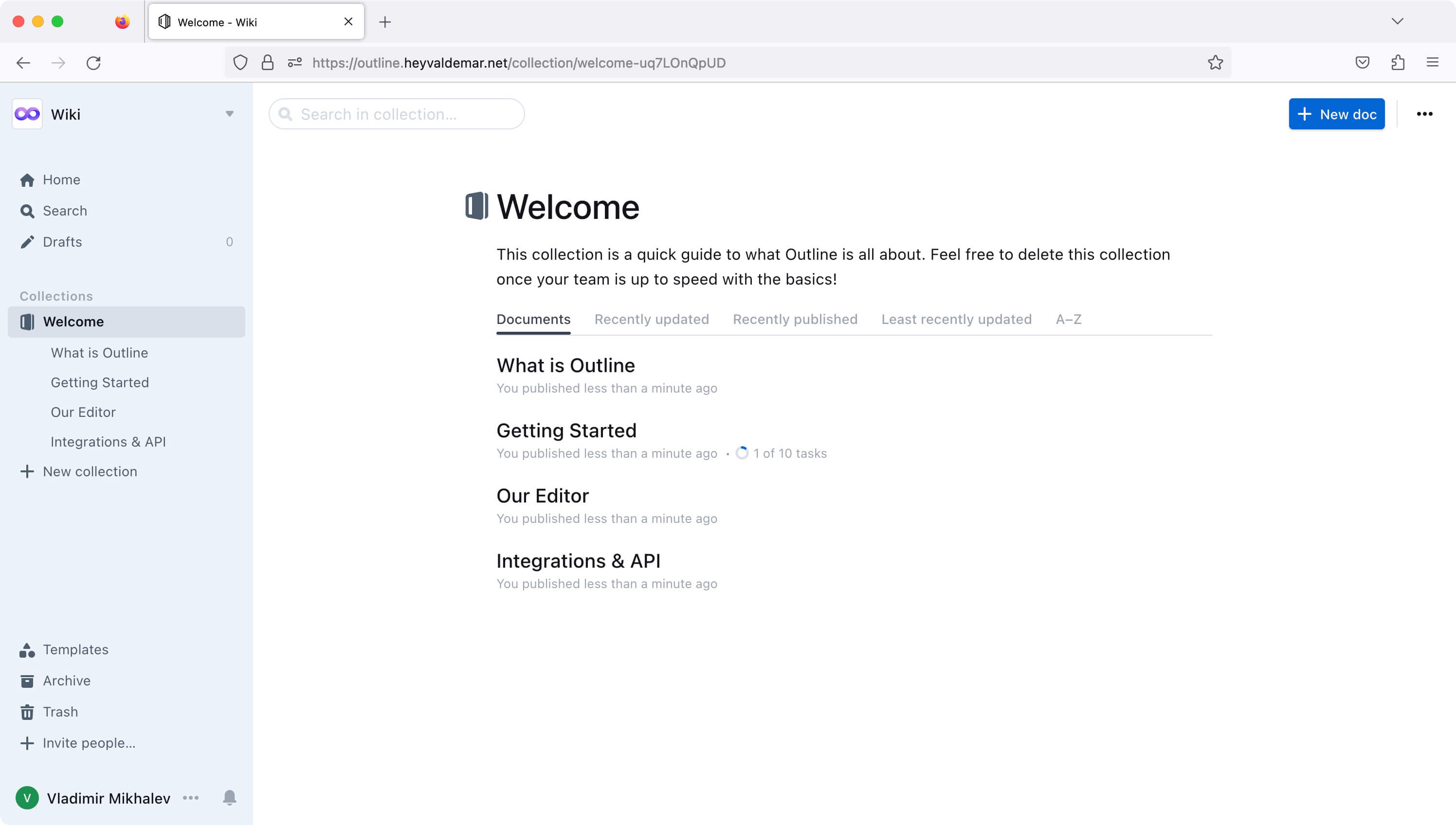The height and width of the screenshot is (825, 1456).
Task: Open Drafts in the sidebar
Action: pyautogui.click(x=127, y=242)
